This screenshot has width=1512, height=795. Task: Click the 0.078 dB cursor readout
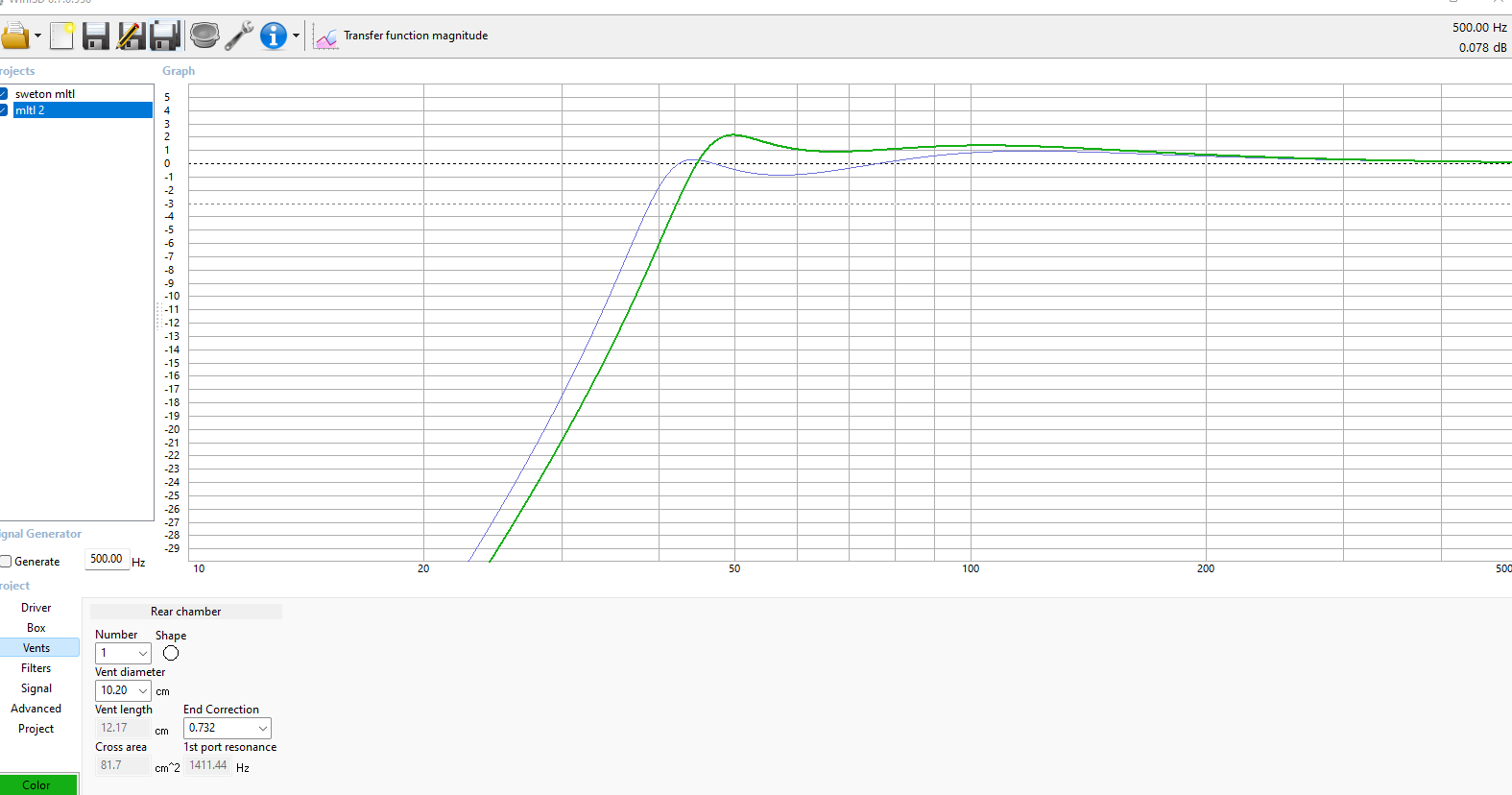(x=1483, y=48)
